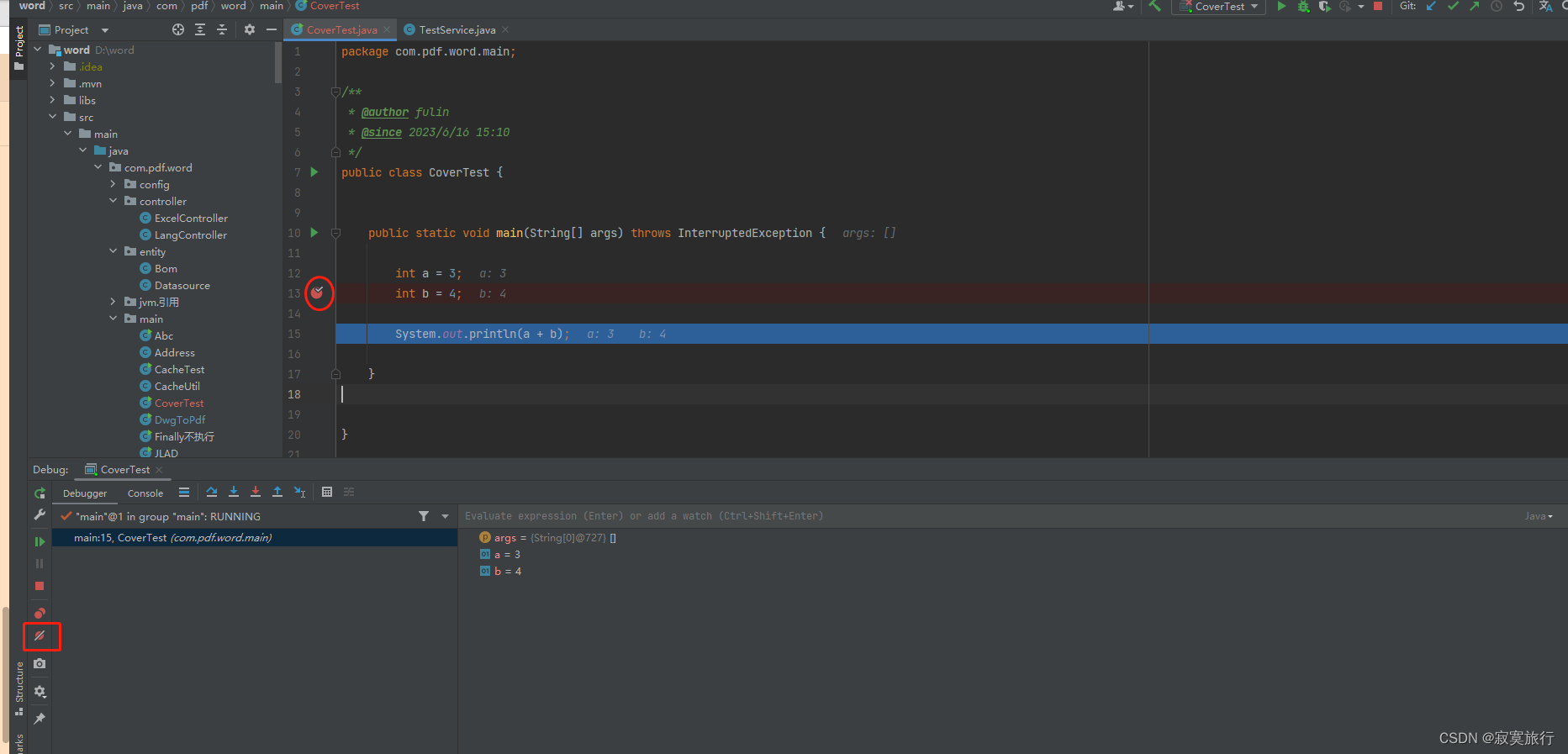1568x754 pixels.
Task: Select CoverTest.java editor tab
Action: click(341, 29)
